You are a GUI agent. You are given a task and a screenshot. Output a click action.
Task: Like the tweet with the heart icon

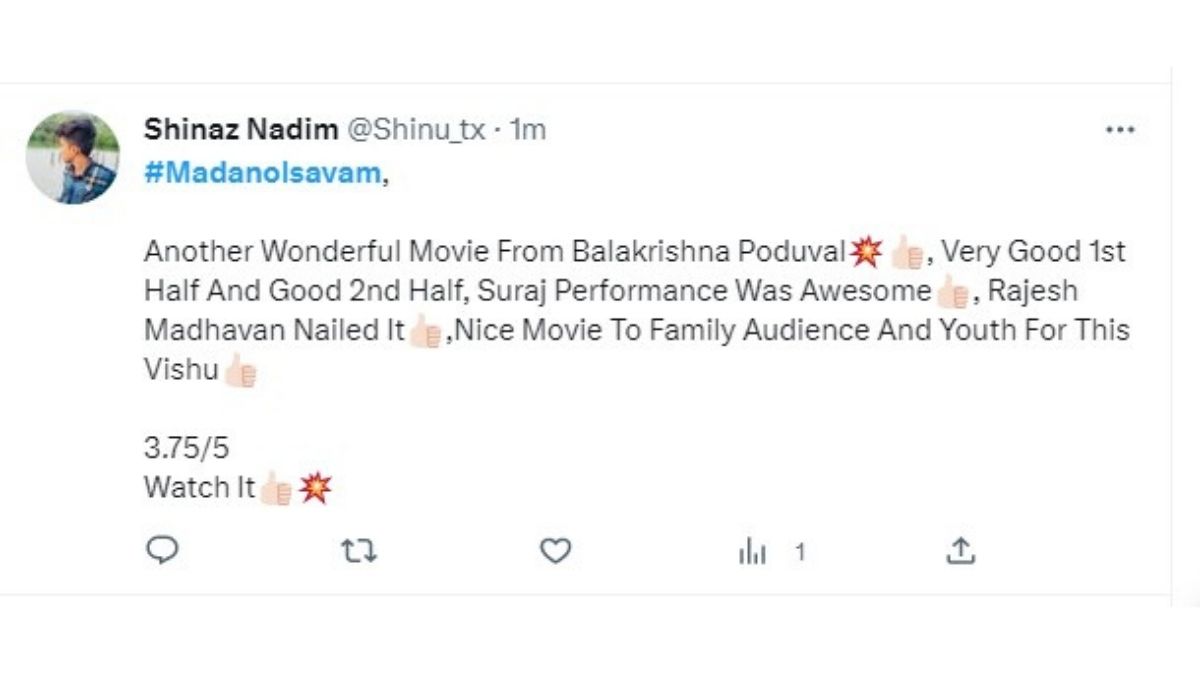coord(557,549)
